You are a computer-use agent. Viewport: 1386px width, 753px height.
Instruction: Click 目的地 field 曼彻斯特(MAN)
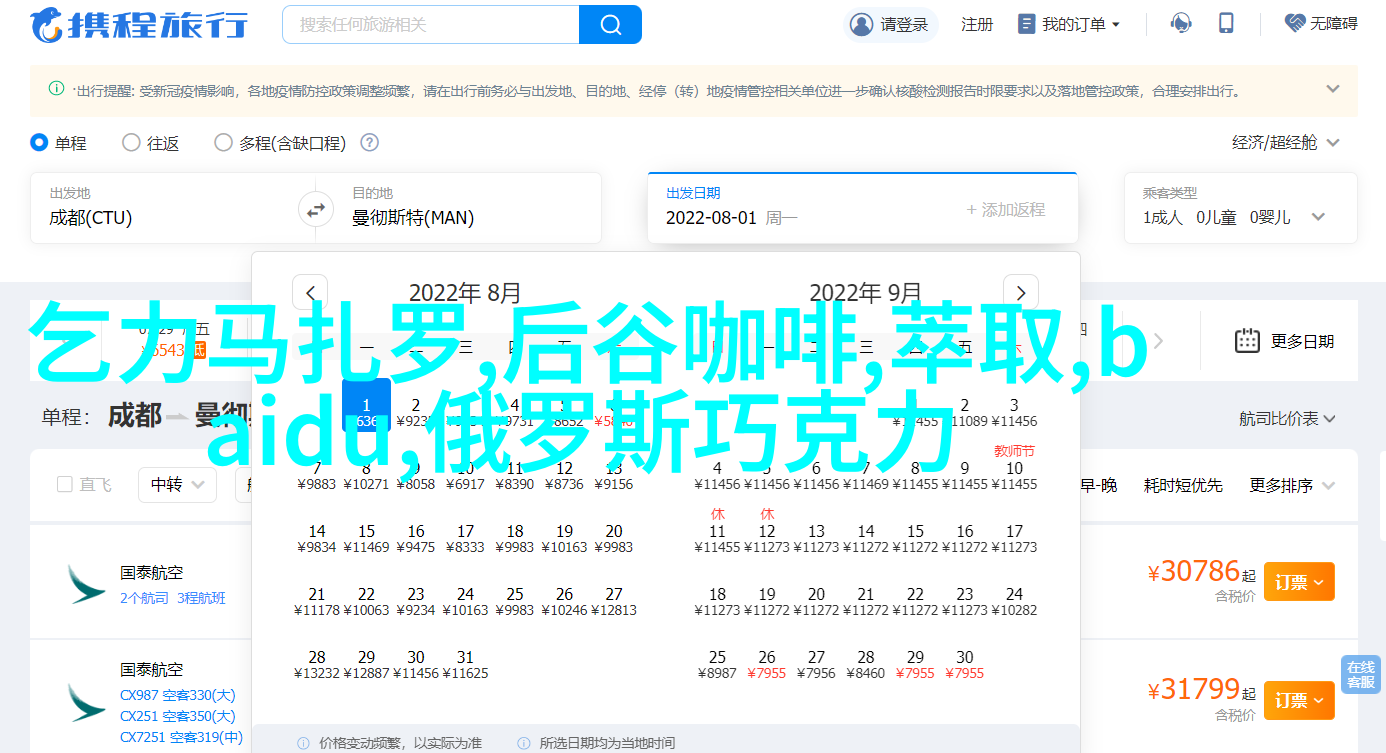pyautogui.click(x=466, y=208)
